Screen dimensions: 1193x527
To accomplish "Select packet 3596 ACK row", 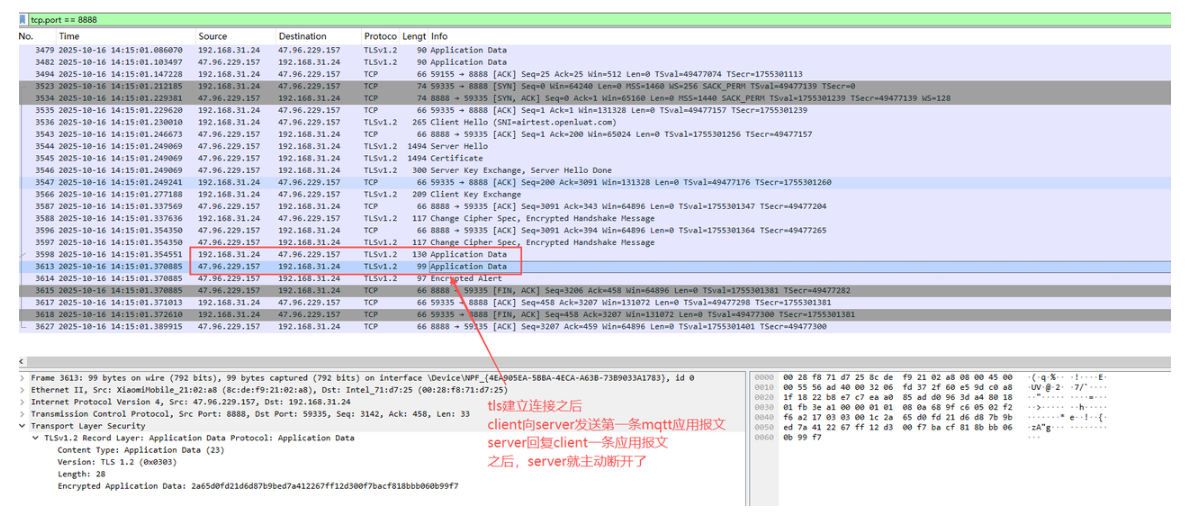I will click(594, 230).
